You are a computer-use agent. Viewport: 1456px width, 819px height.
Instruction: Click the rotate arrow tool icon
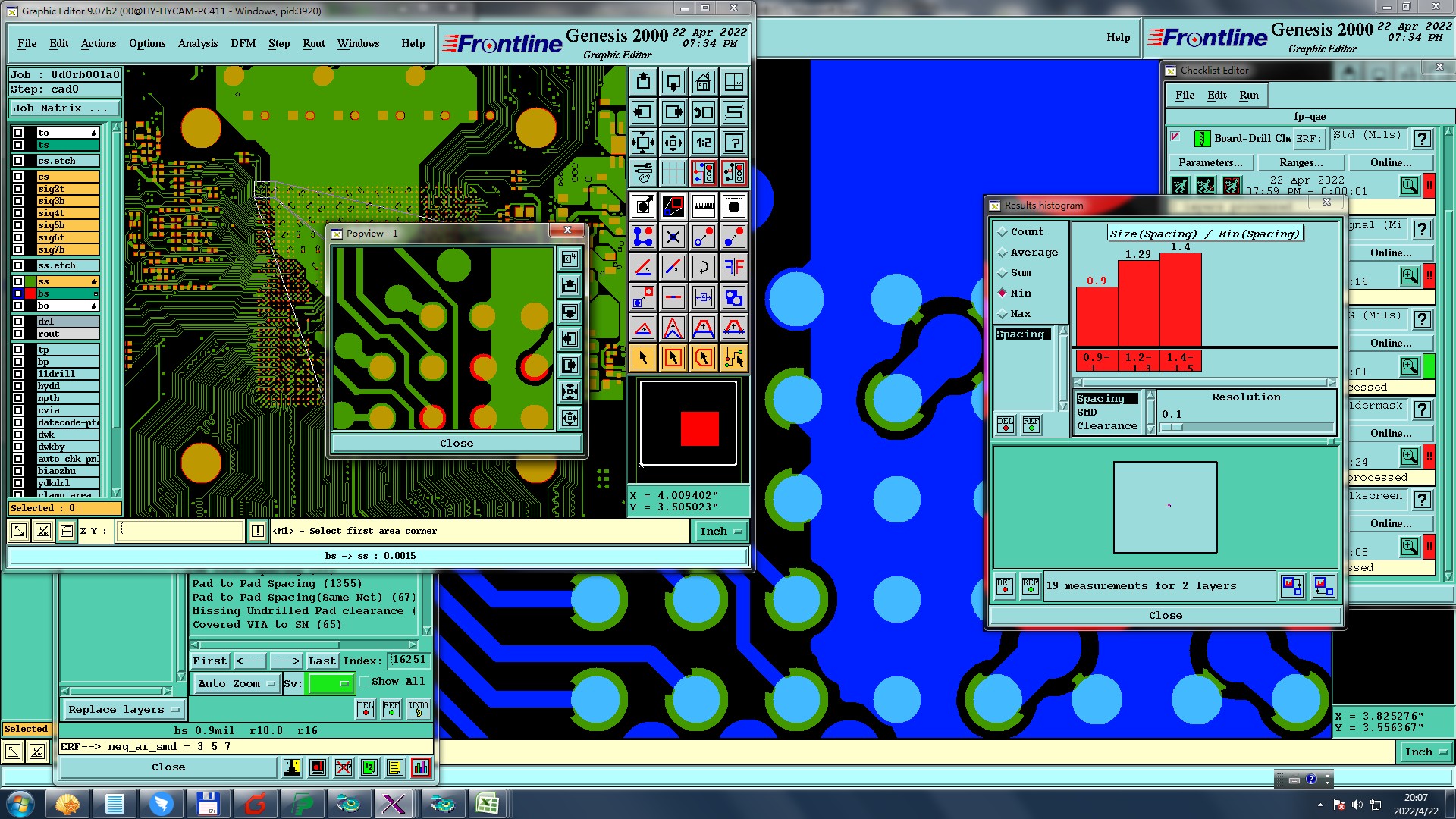pos(703,267)
